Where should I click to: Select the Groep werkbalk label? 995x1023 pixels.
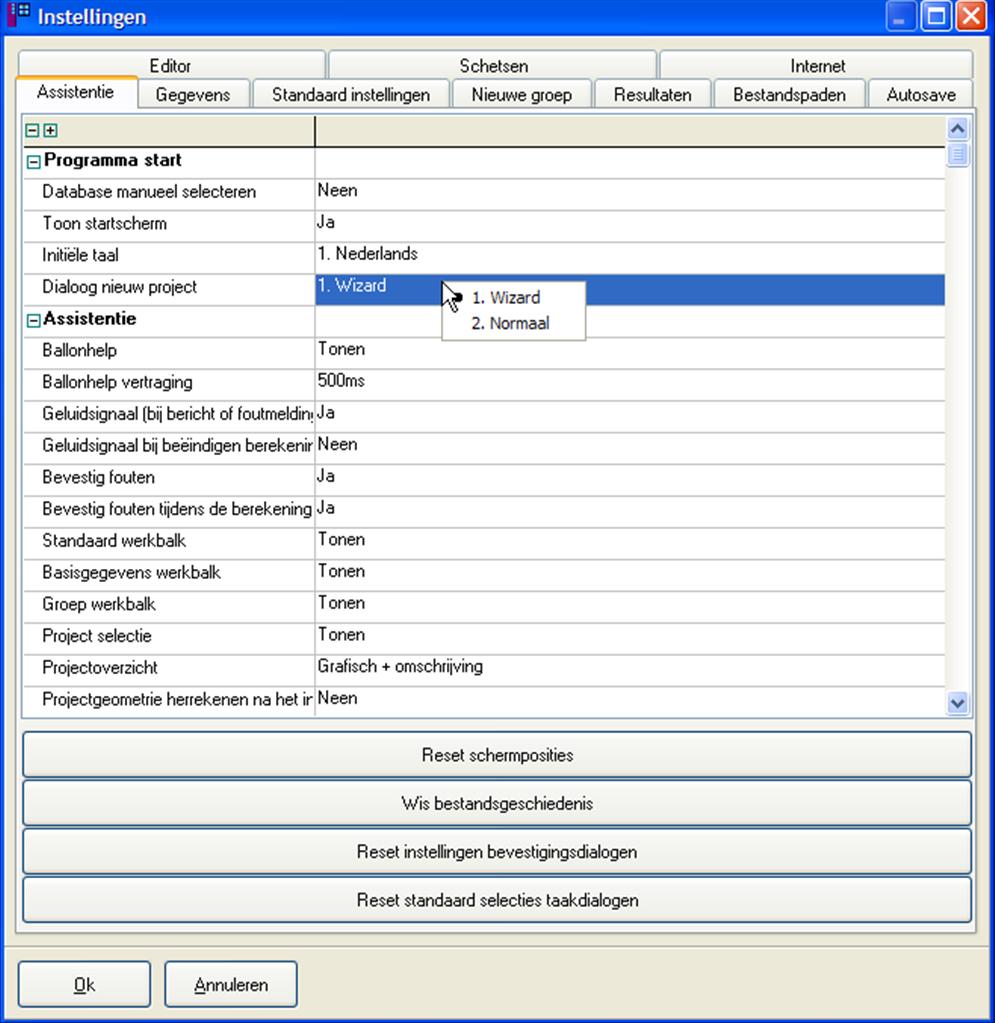99,604
